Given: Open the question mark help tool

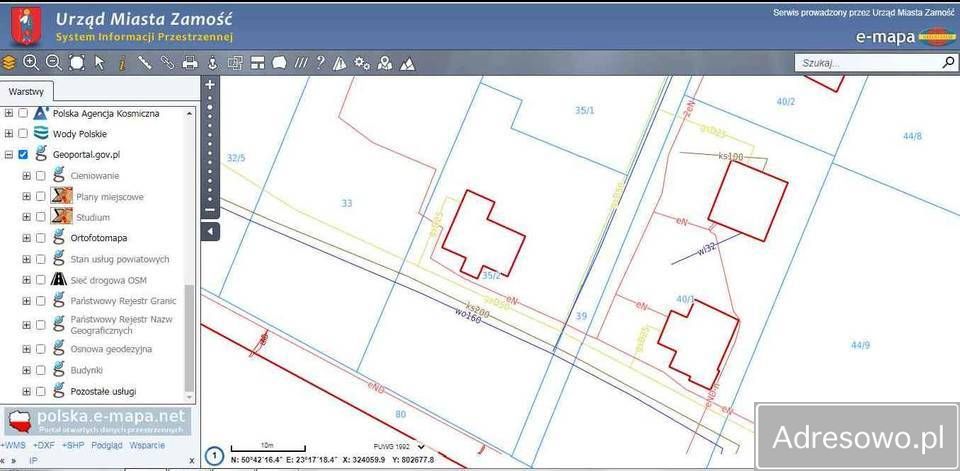Looking at the screenshot, I should pos(320,62).
